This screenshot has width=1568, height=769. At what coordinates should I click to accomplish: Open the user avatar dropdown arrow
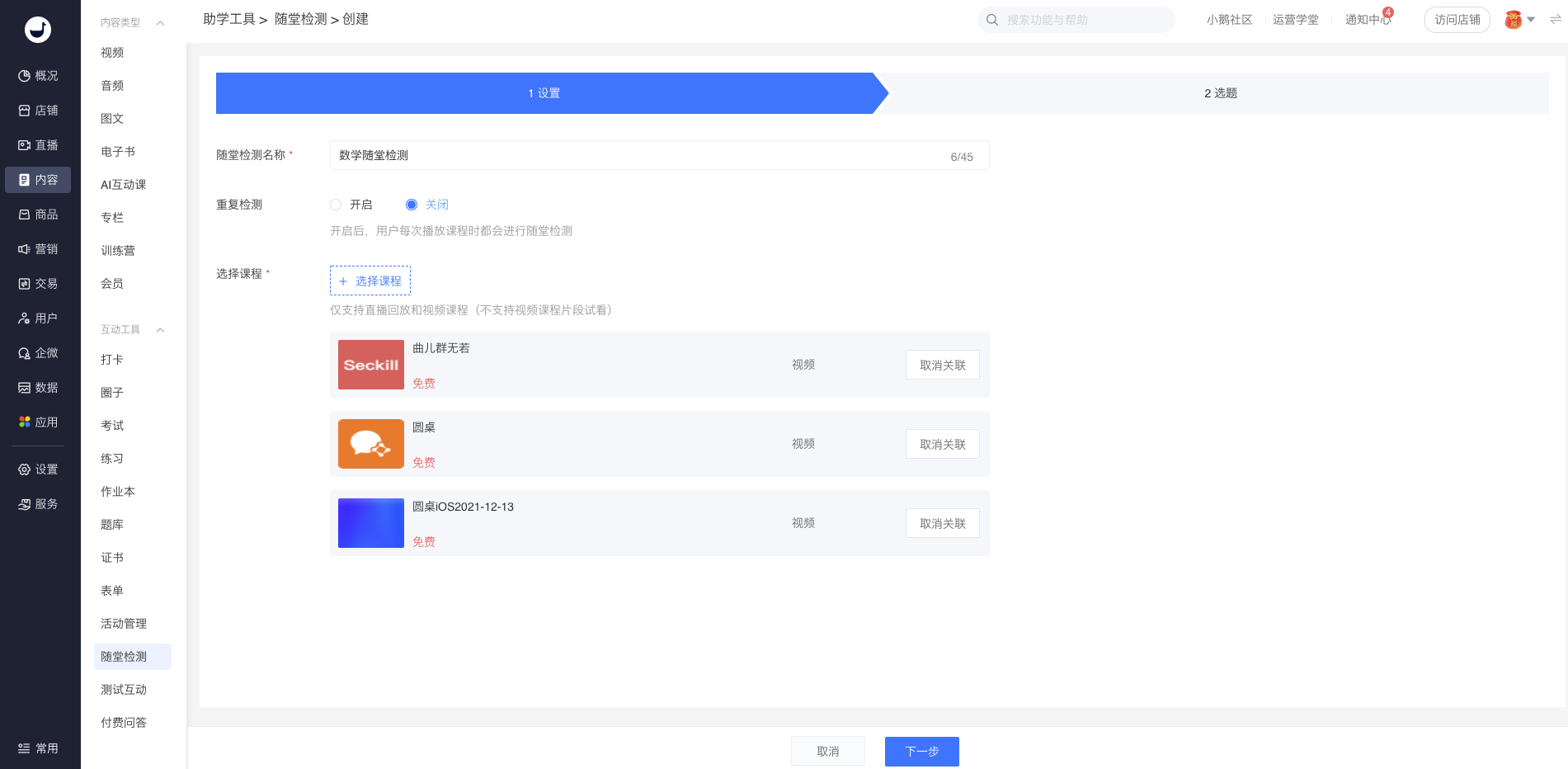1531,20
